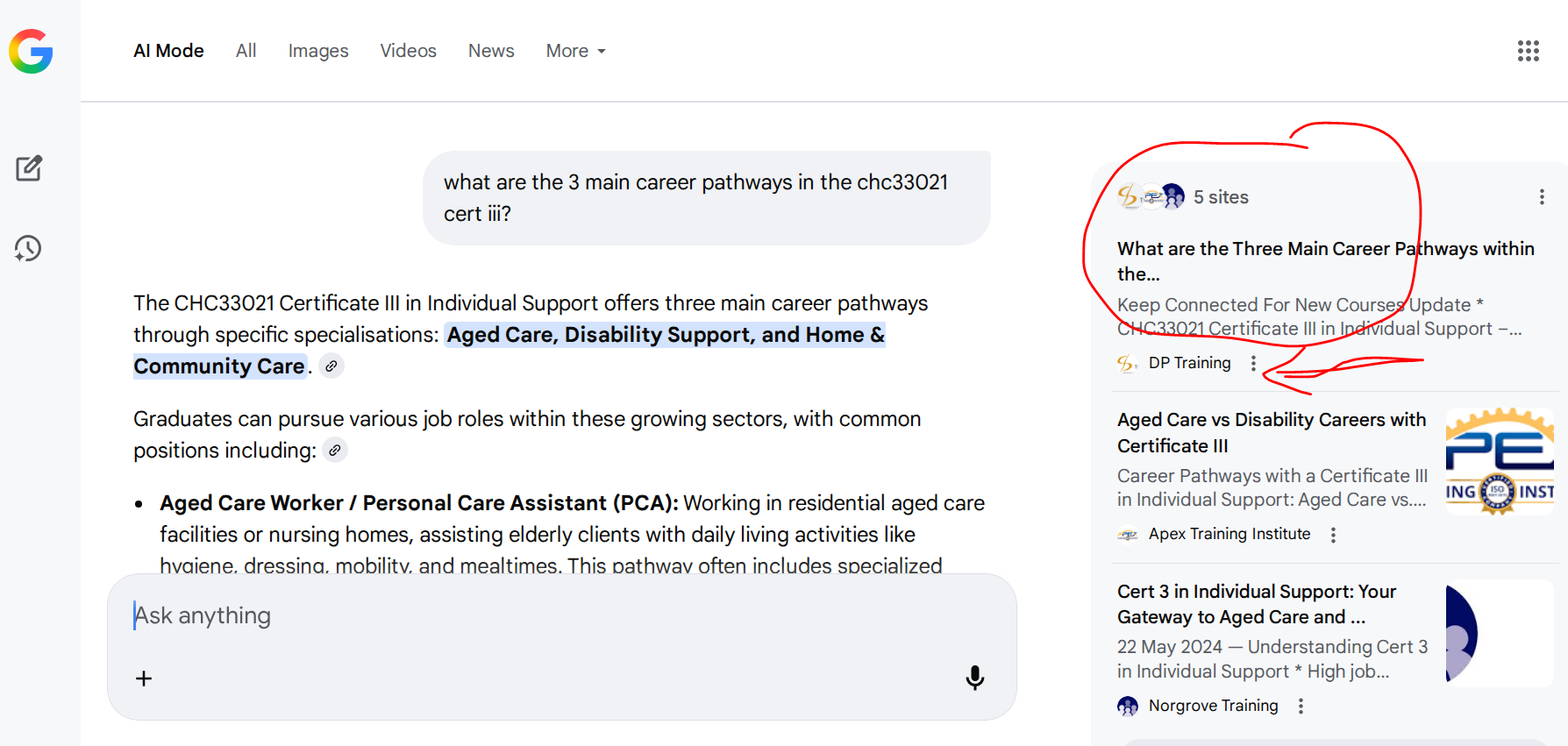
Task: Switch to the Images tab
Action: click(318, 51)
